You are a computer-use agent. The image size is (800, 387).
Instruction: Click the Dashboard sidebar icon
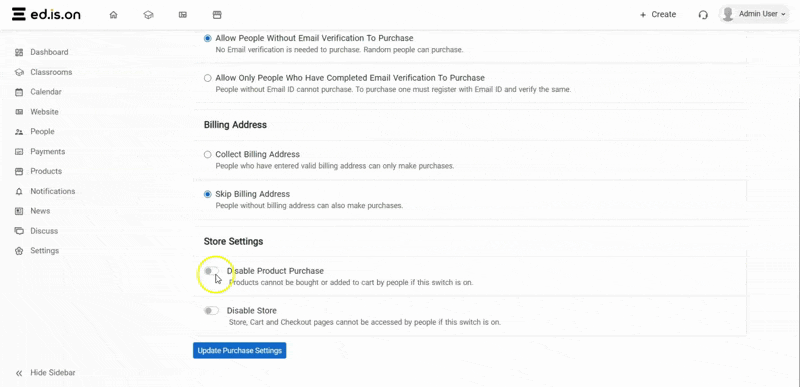click(x=19, y=52)
